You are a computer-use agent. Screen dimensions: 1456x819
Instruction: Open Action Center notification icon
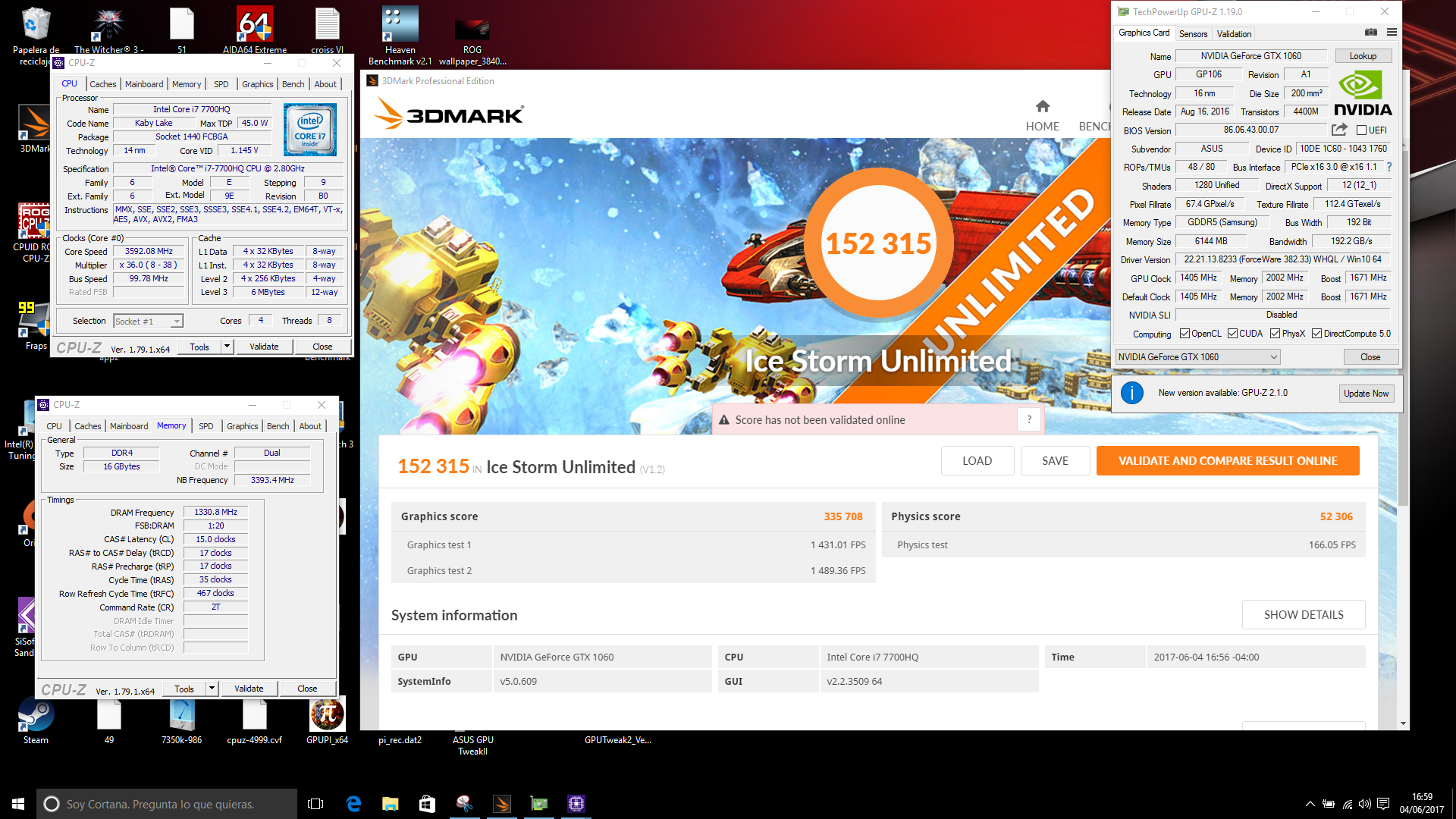(x=1383, y=804)
